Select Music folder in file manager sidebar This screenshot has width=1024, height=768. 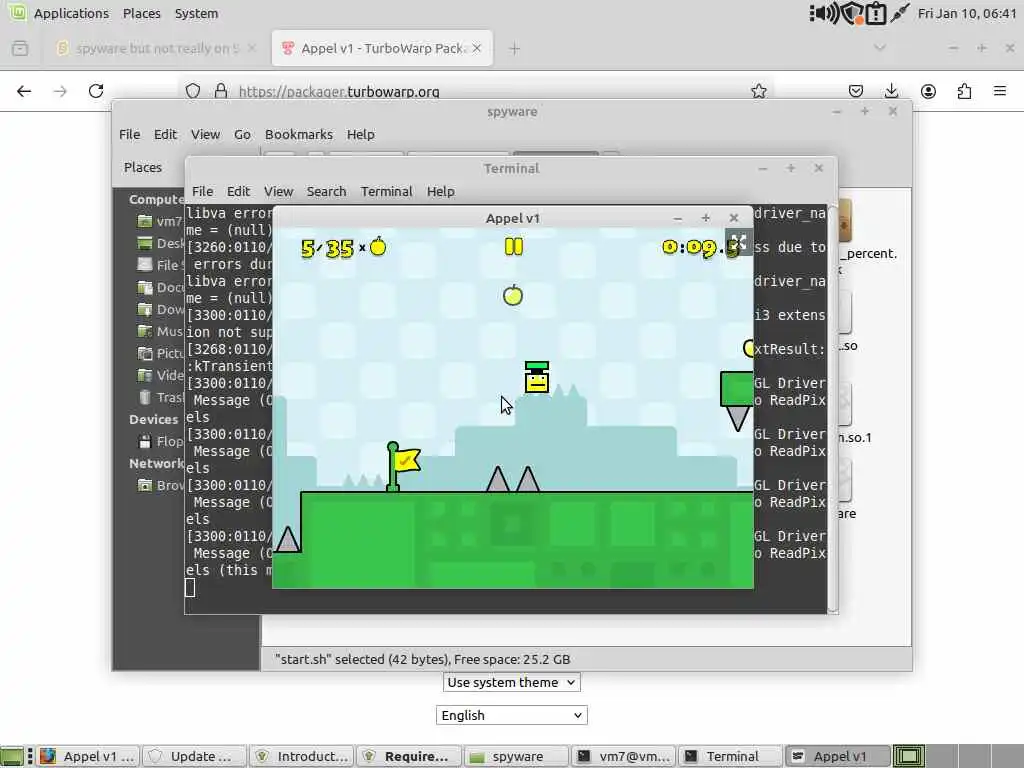tap(161, 331)
